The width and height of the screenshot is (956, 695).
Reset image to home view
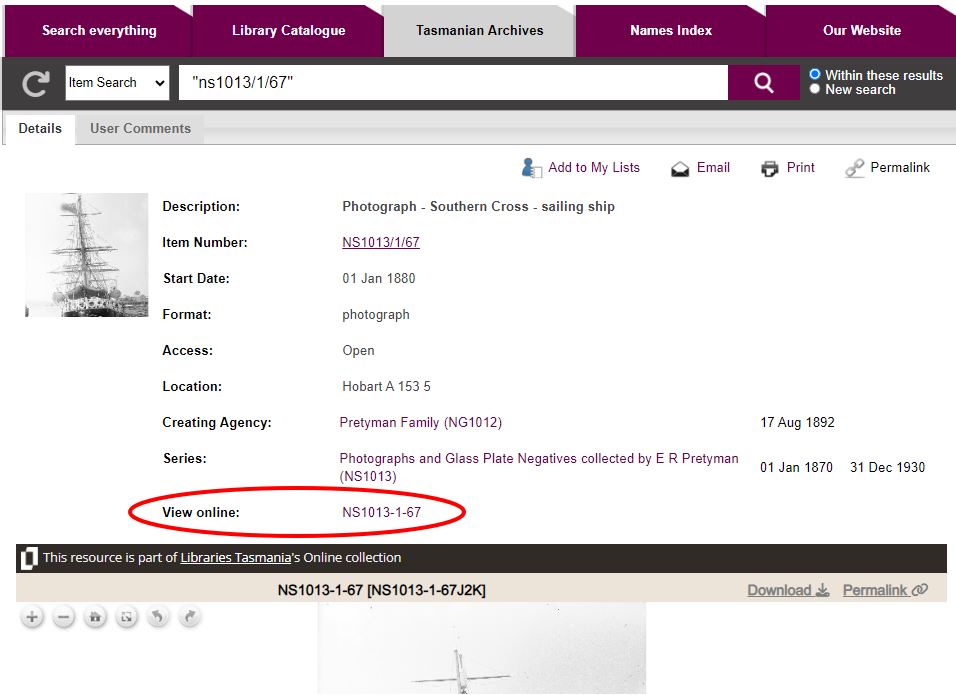pos(95,617)
